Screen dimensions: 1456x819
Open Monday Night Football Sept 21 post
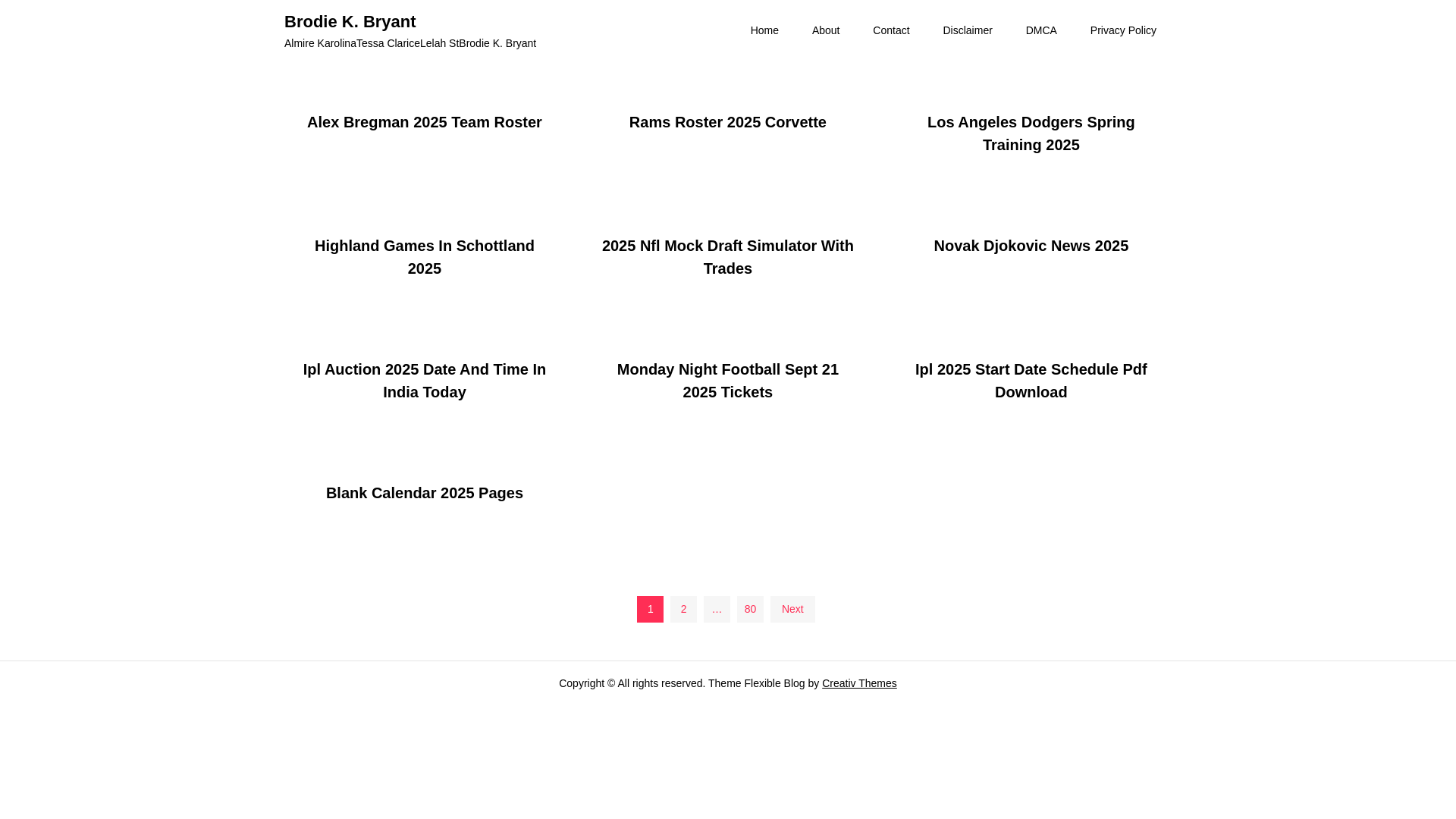click(x=727, y=381)
